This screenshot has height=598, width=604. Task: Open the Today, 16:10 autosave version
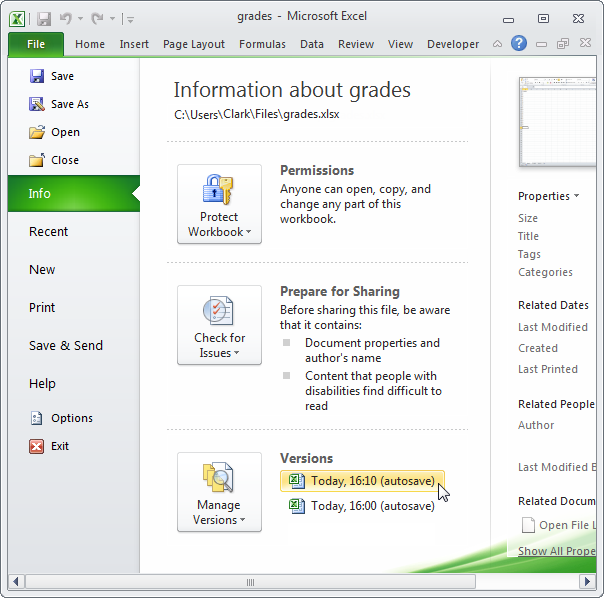[x=362, y=481]
